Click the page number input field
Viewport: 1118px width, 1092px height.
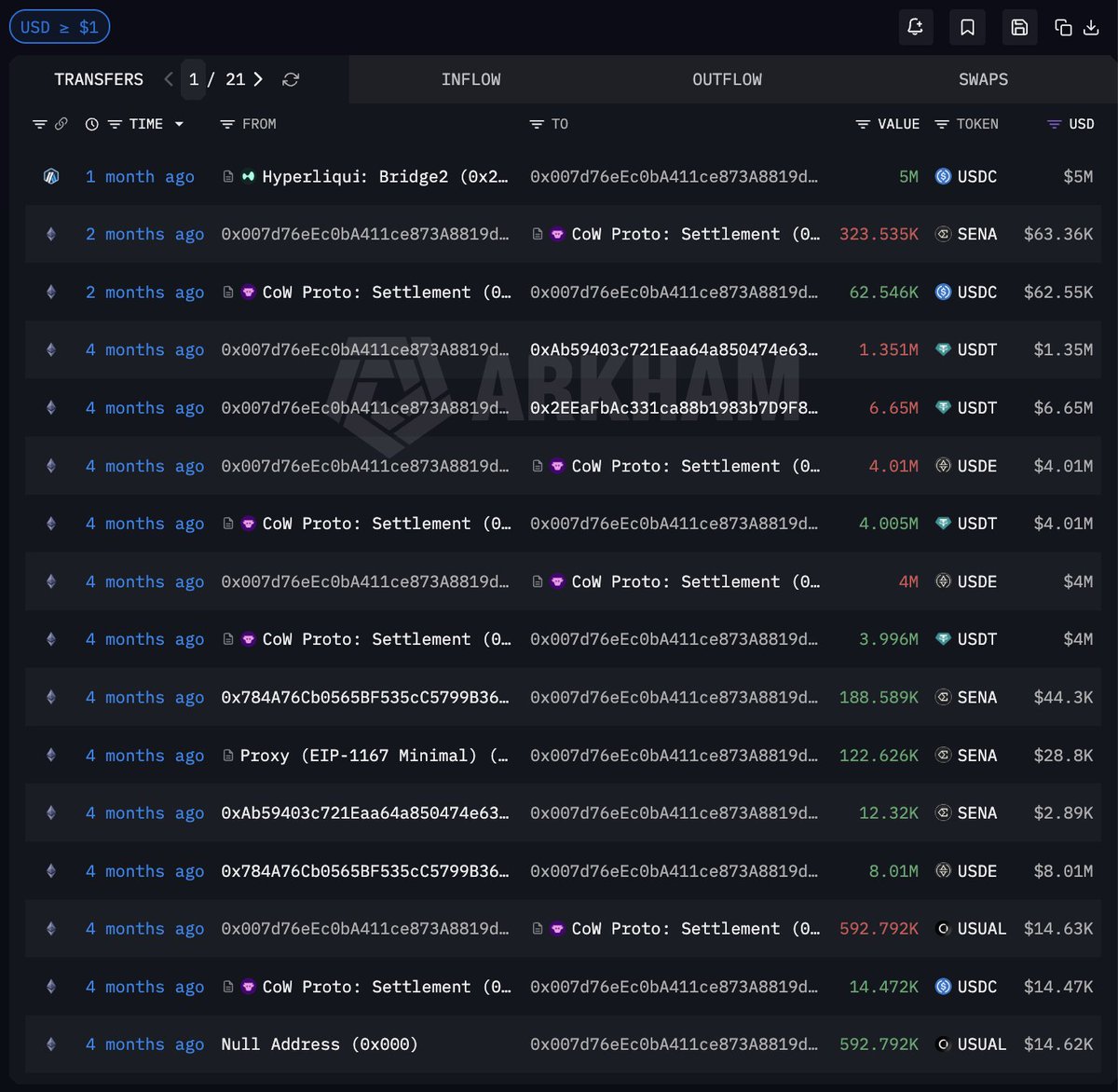click(x=194, y=79)
